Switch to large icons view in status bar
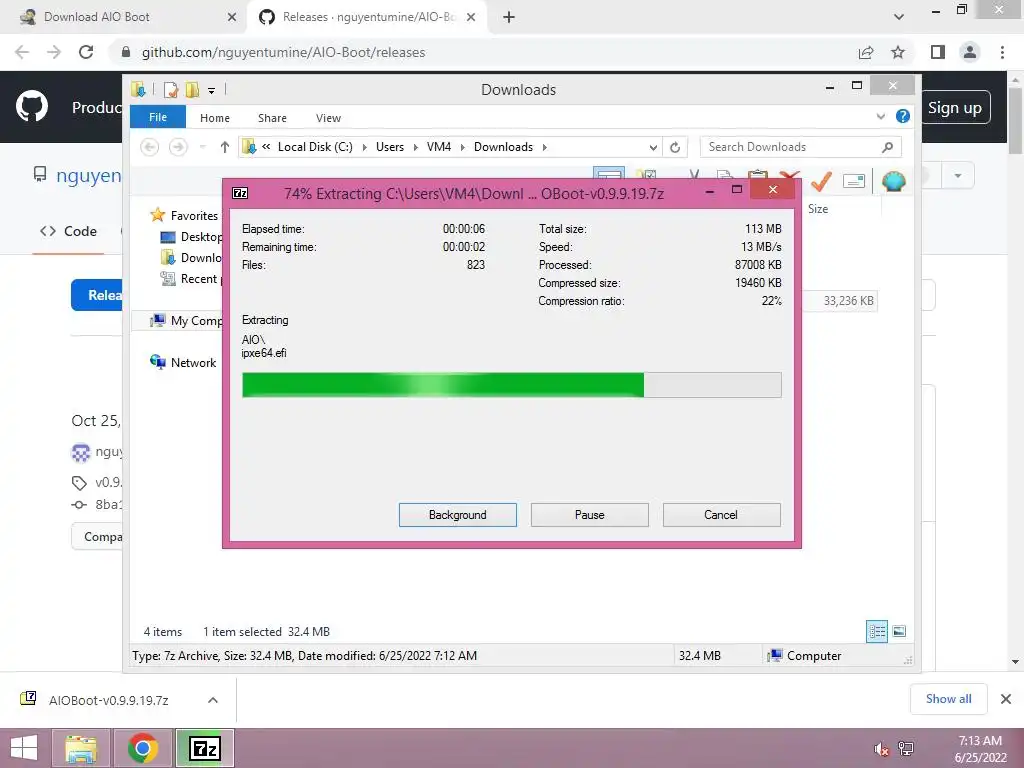1024x768 pixels. point(899,631)
